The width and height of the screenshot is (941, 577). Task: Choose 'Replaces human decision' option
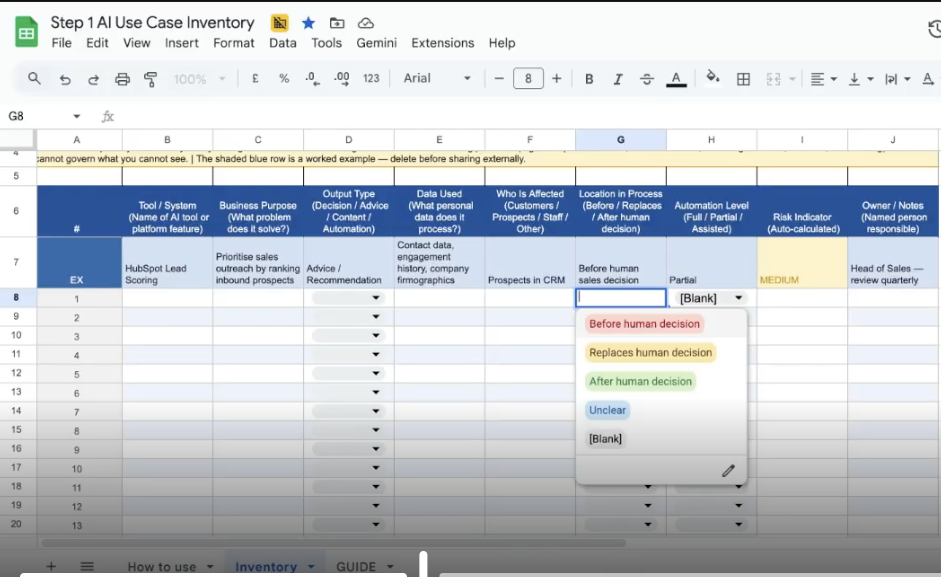[x=651, y=352]
